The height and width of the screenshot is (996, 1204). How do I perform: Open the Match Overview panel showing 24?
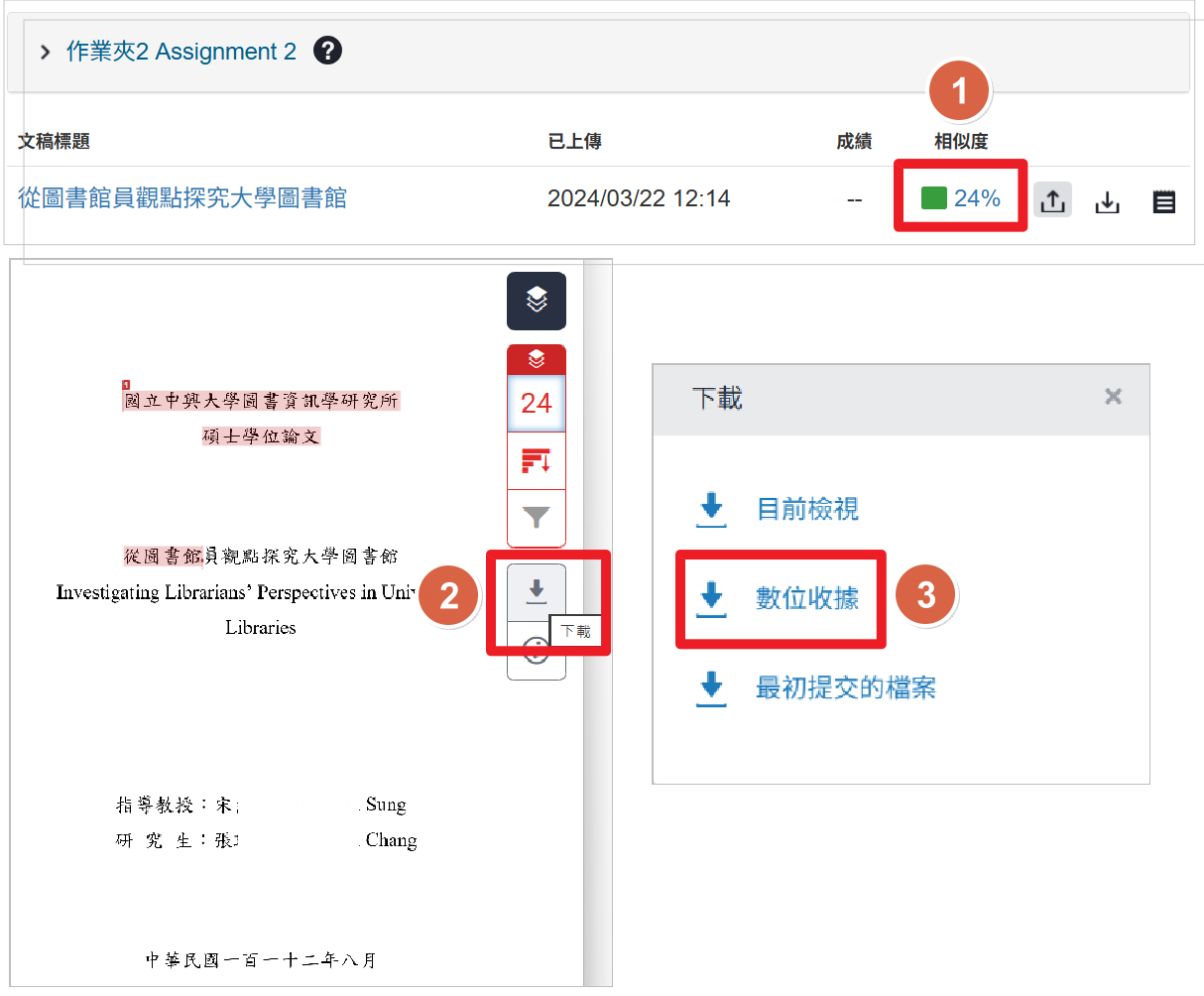(x=536, y=403)
